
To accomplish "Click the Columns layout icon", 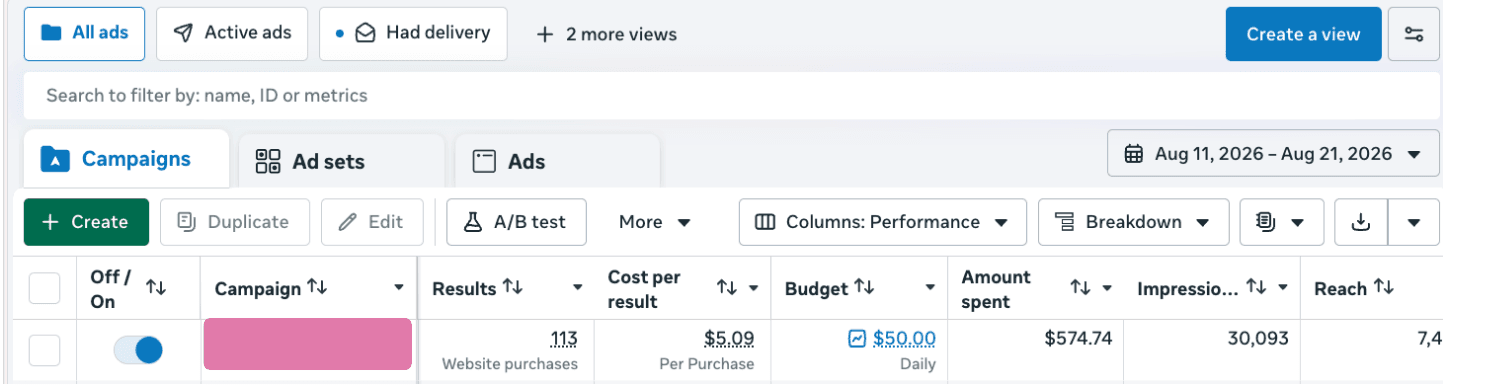I will coord(765,222).
